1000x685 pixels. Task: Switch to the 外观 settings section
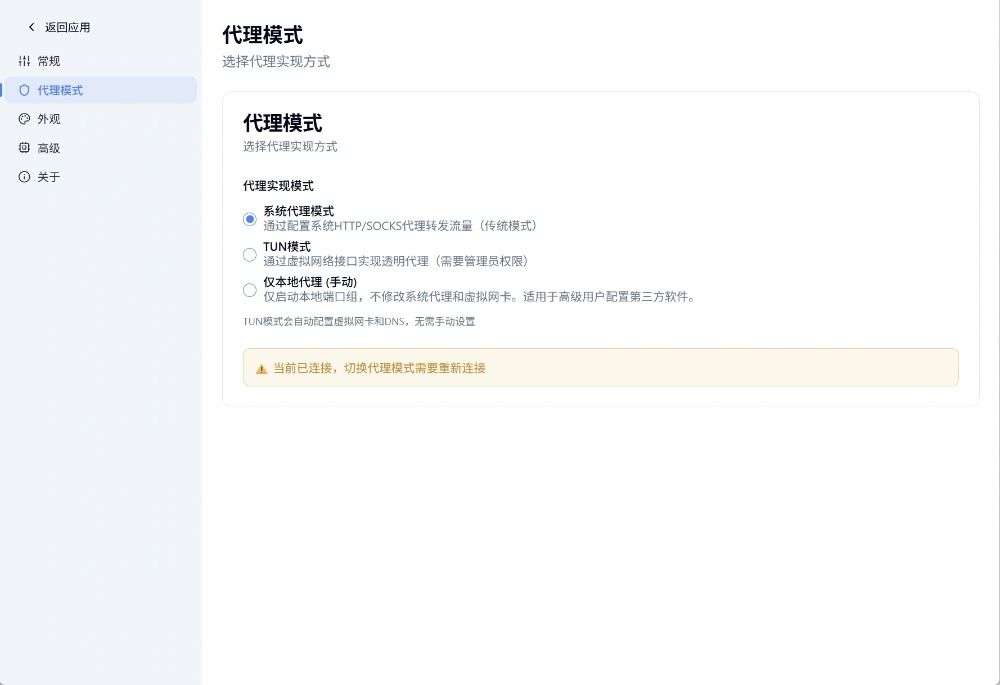click(x=49, y=119)
